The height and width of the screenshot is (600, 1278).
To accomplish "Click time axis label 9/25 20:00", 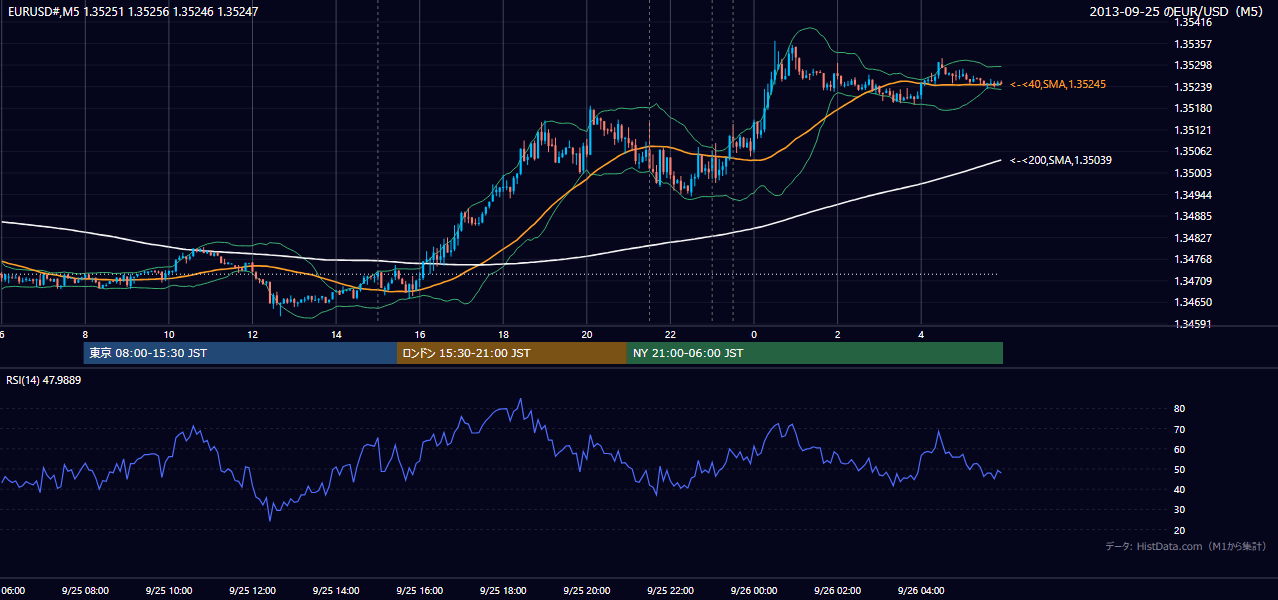I will point(587,591).
